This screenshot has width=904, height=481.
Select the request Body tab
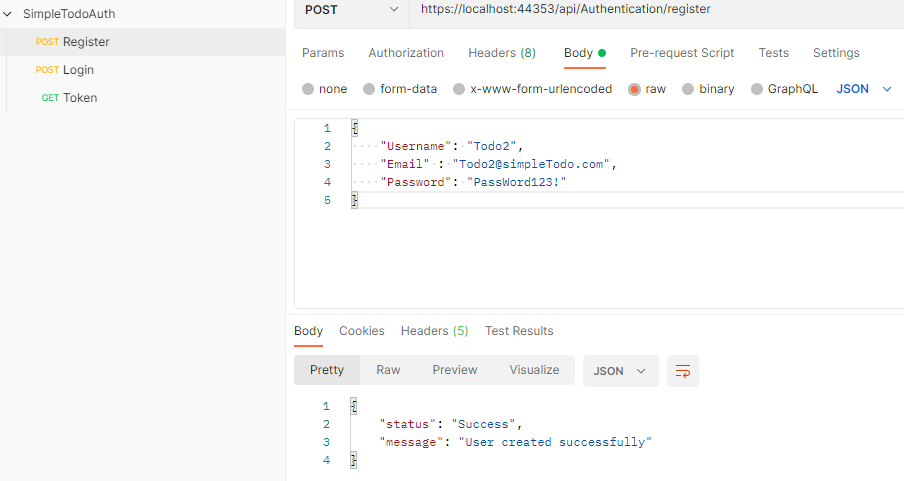(585, 53)
